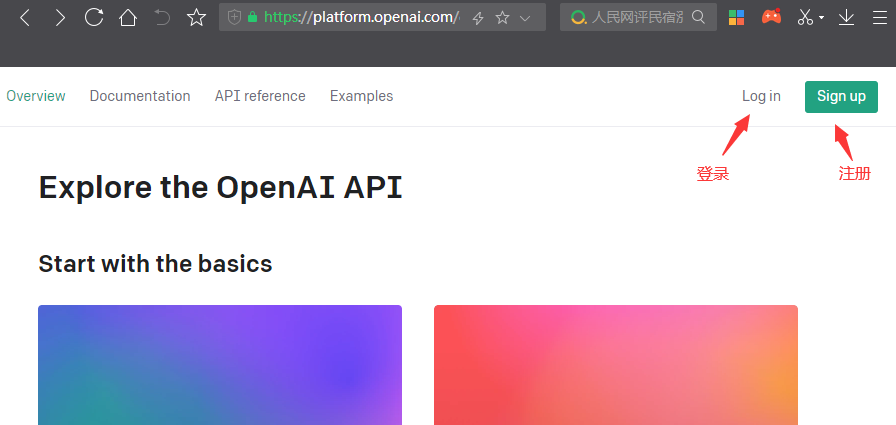Click the undo closed tab arrow icon
The width and height of the screenshot is (896, 425).
pyautogui.click(x=162, y=18)
